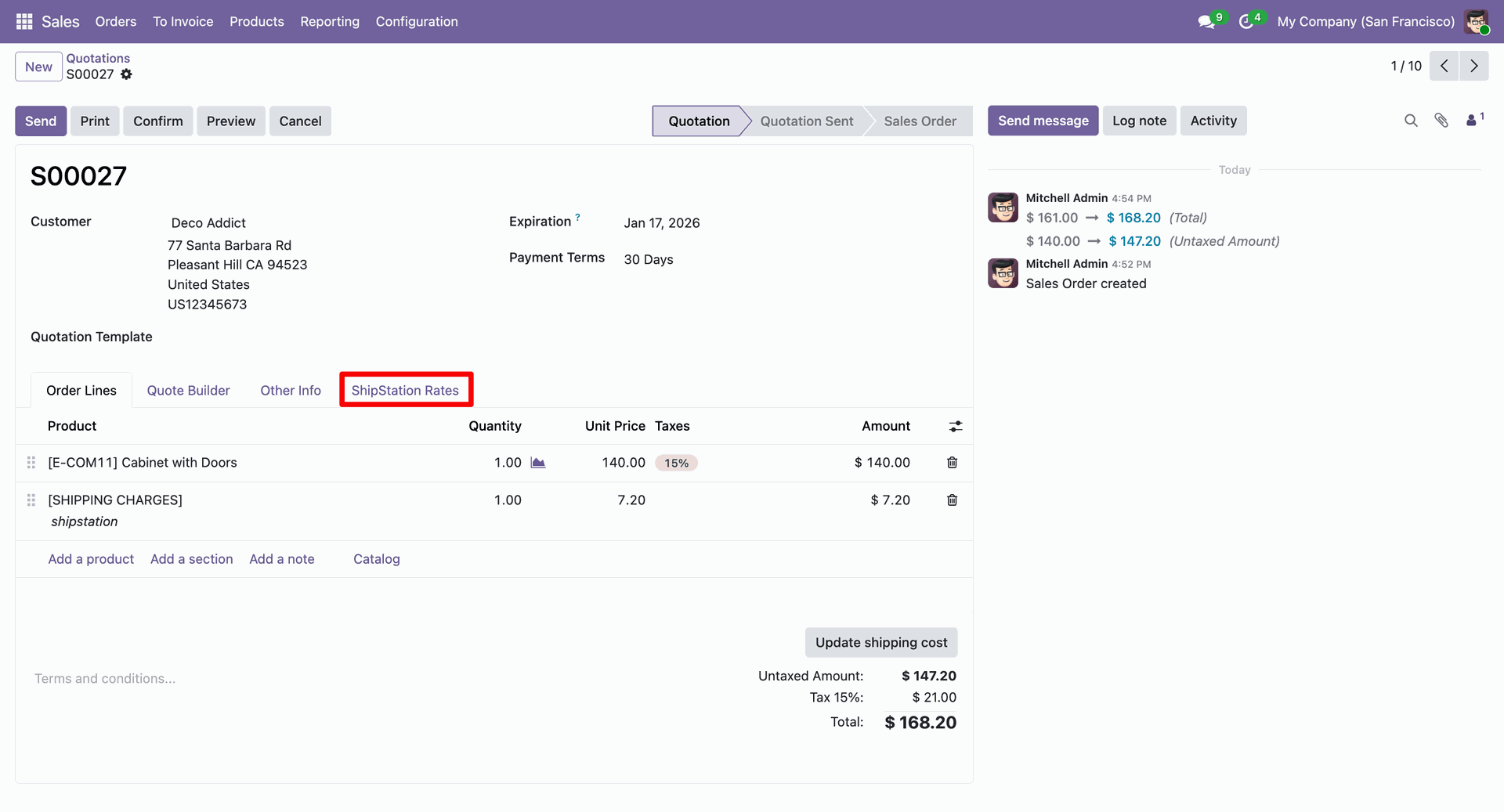Click the Add a product link

click(x=91, y=559)
